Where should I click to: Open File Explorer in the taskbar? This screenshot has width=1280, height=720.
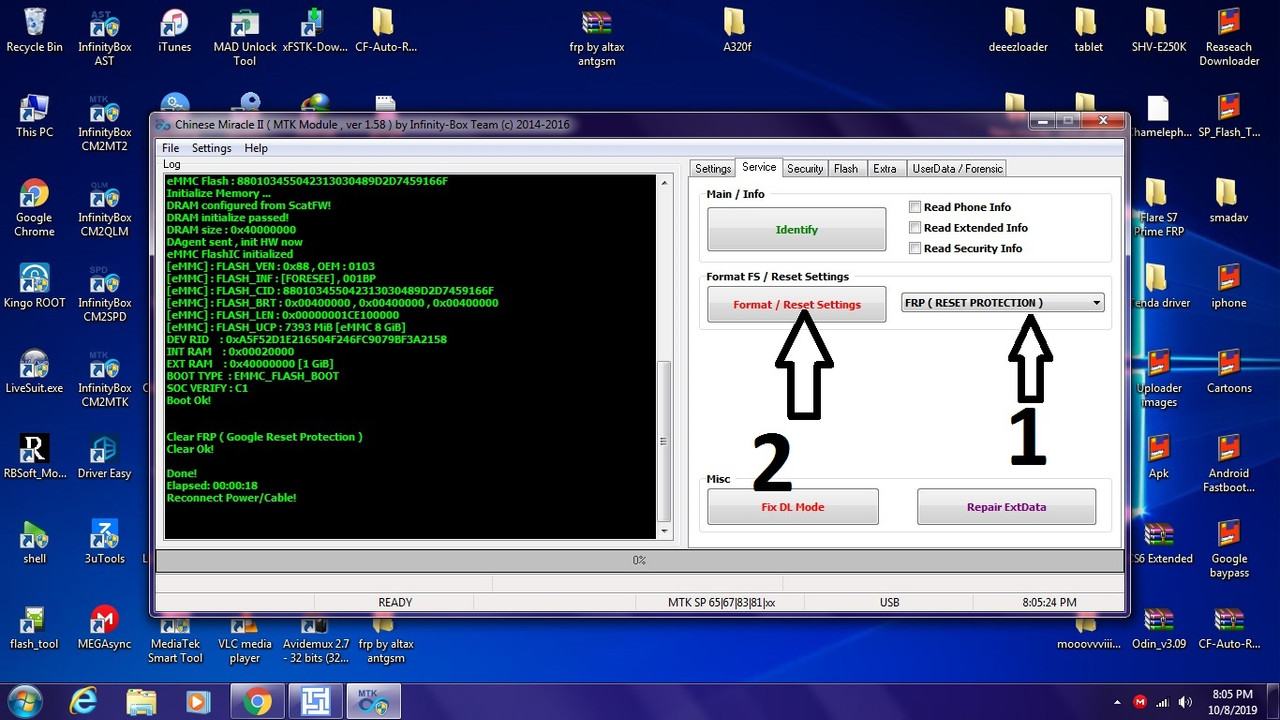tap(142, 701)
